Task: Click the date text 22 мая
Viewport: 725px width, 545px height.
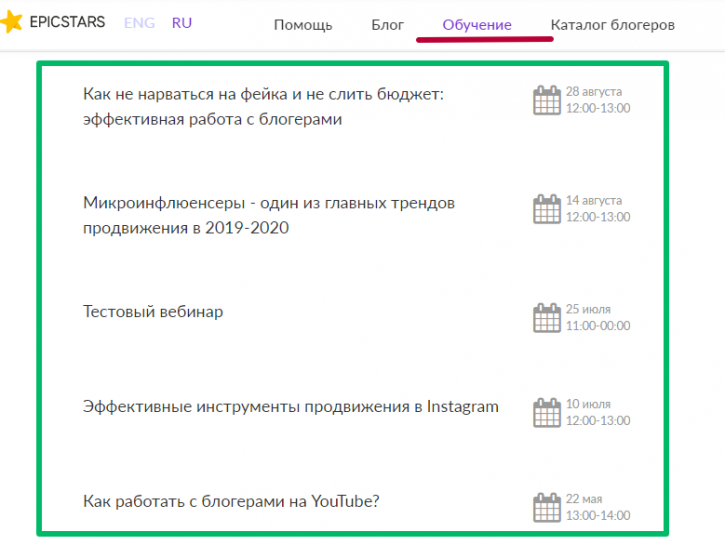Action: click(584, 499)
